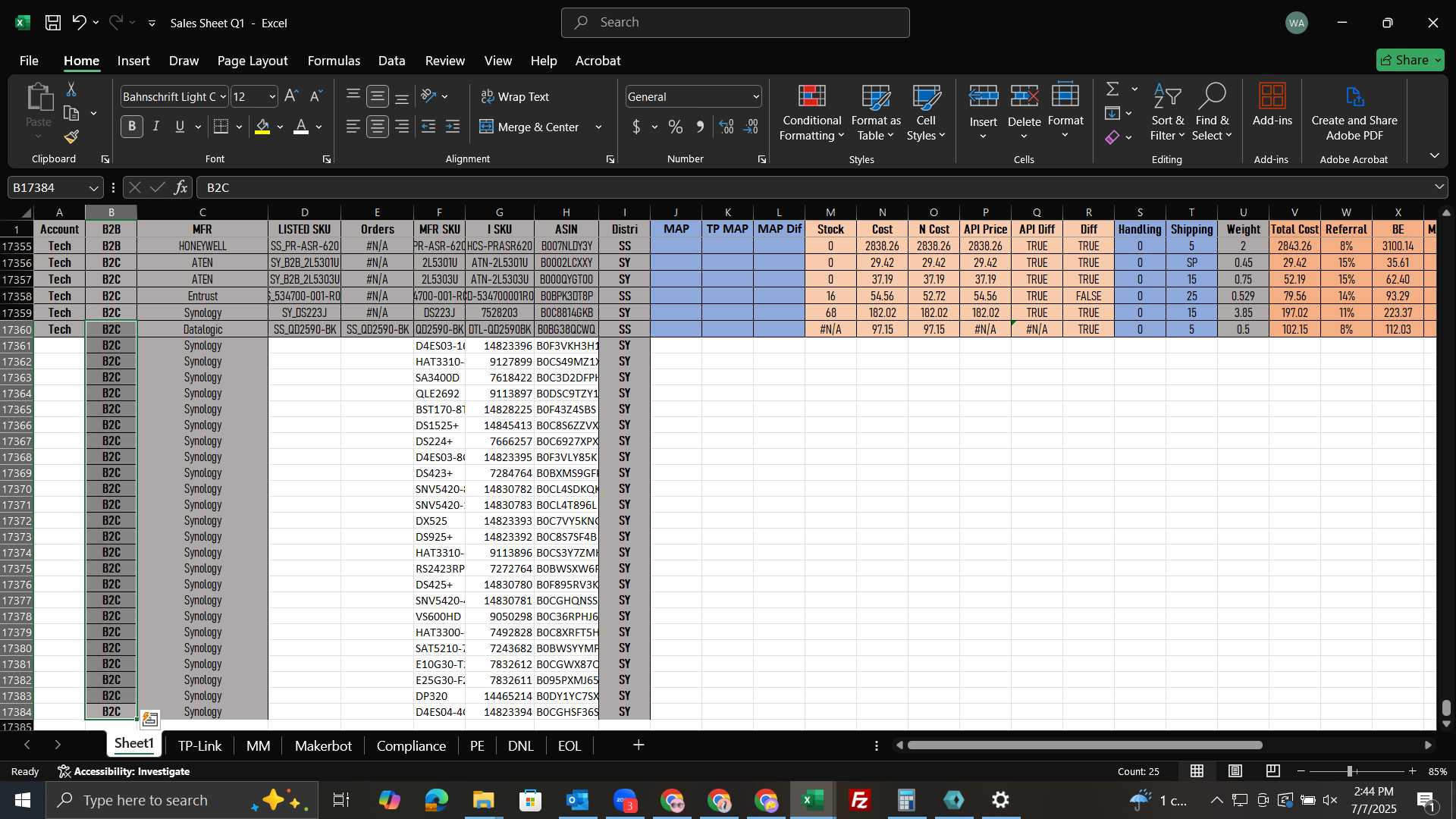Image resolution: width=1456 pixels, height=819 pixels.
Task: Expand the formula bar
Action: coord(1439,187)
